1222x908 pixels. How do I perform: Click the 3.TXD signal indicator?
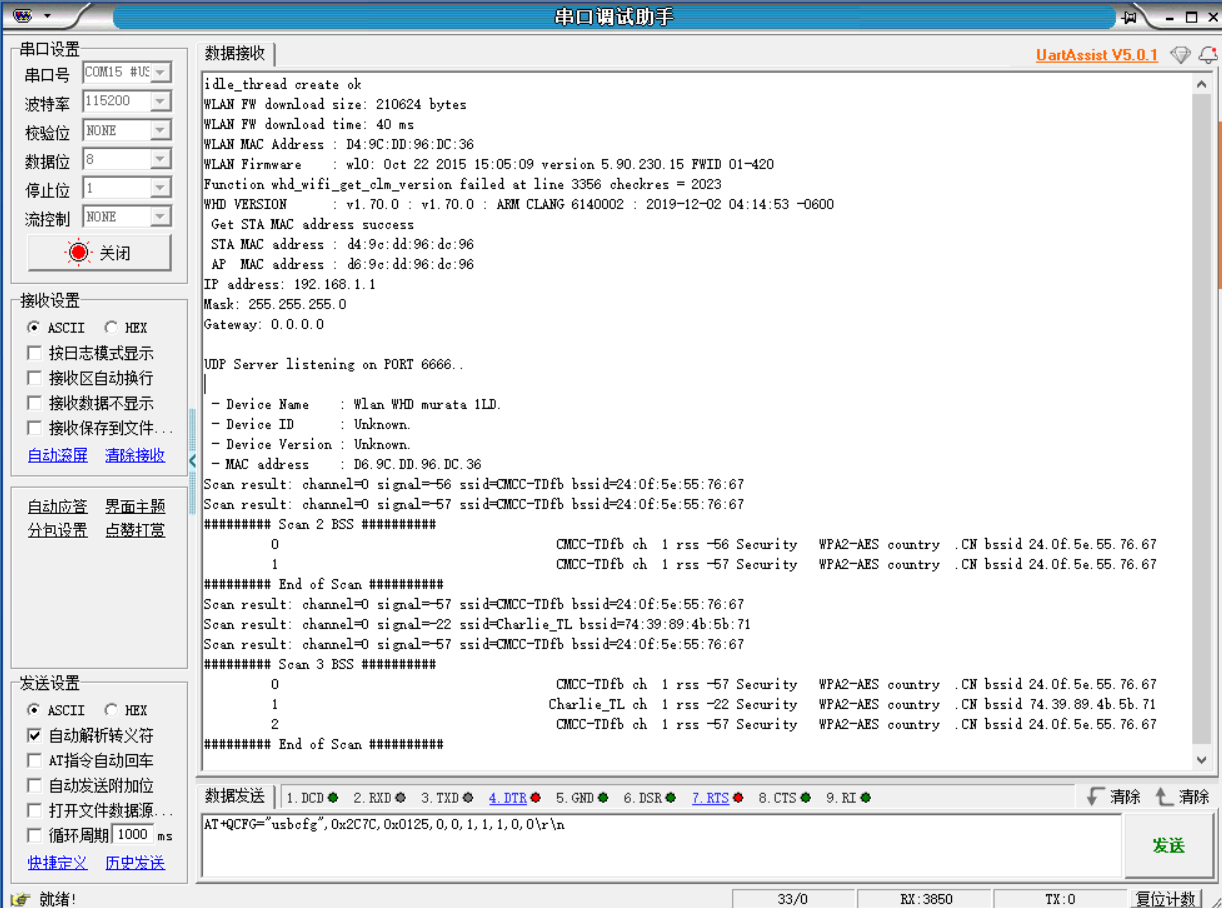(447, 798)
